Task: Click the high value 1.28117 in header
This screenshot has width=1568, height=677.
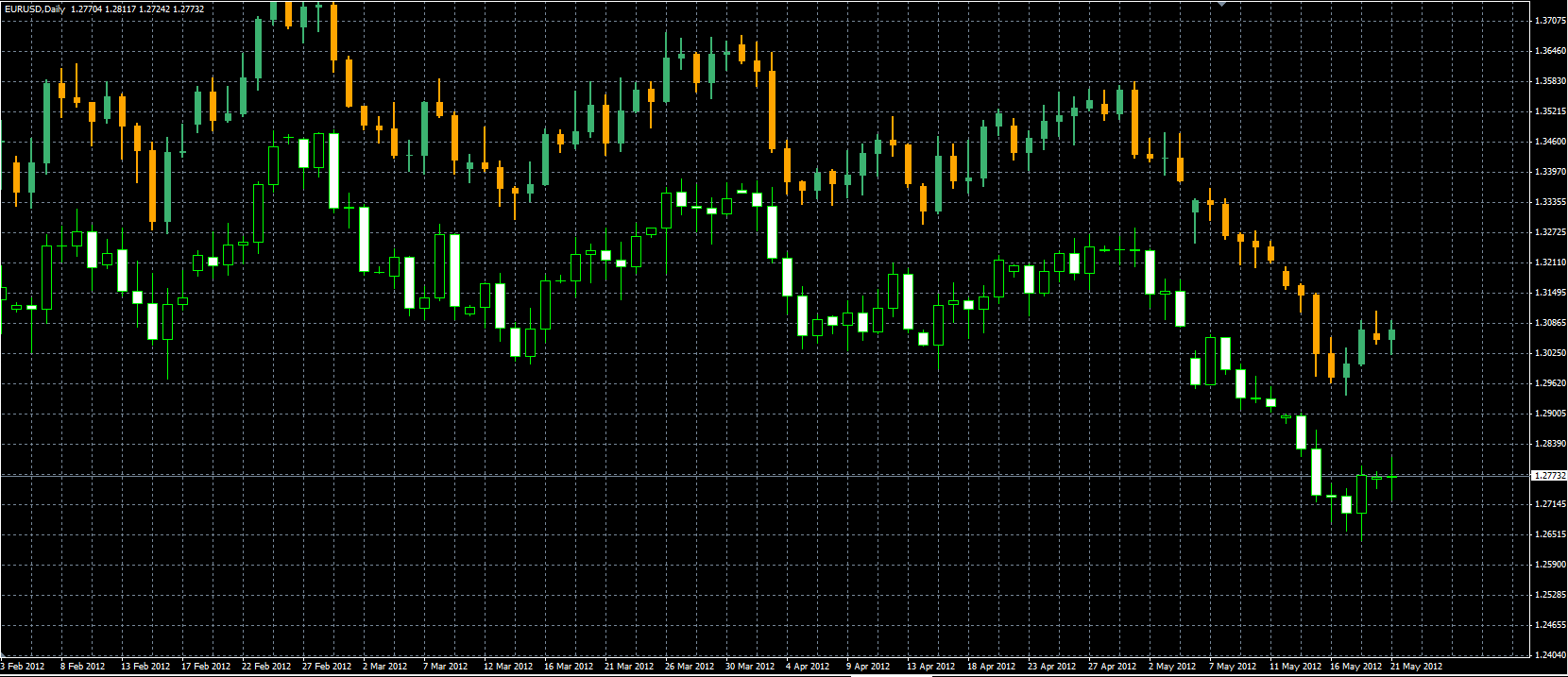Action: 120,9
